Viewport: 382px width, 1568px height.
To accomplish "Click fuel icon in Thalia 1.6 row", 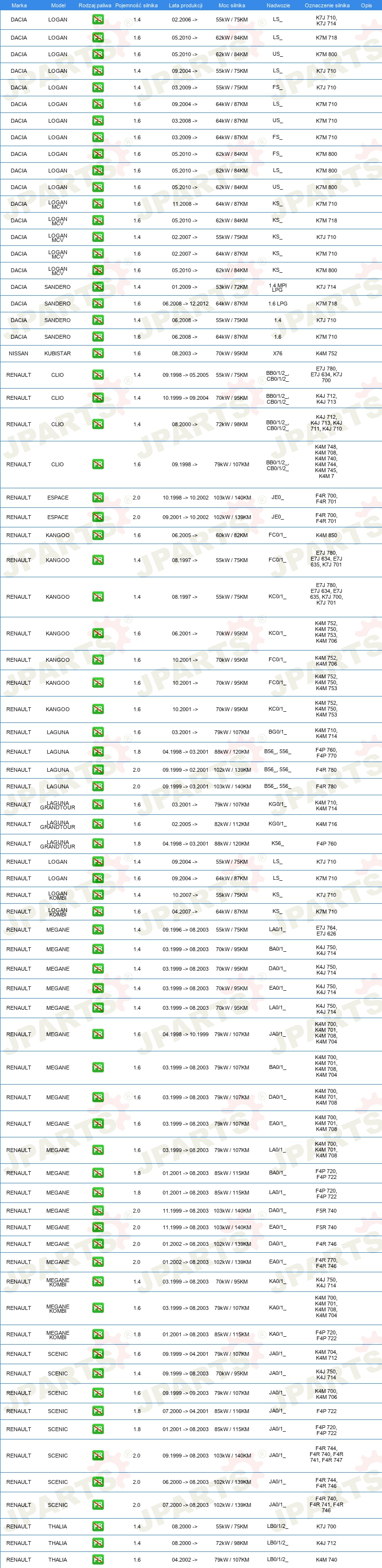I will click(x=97, y=1560).
